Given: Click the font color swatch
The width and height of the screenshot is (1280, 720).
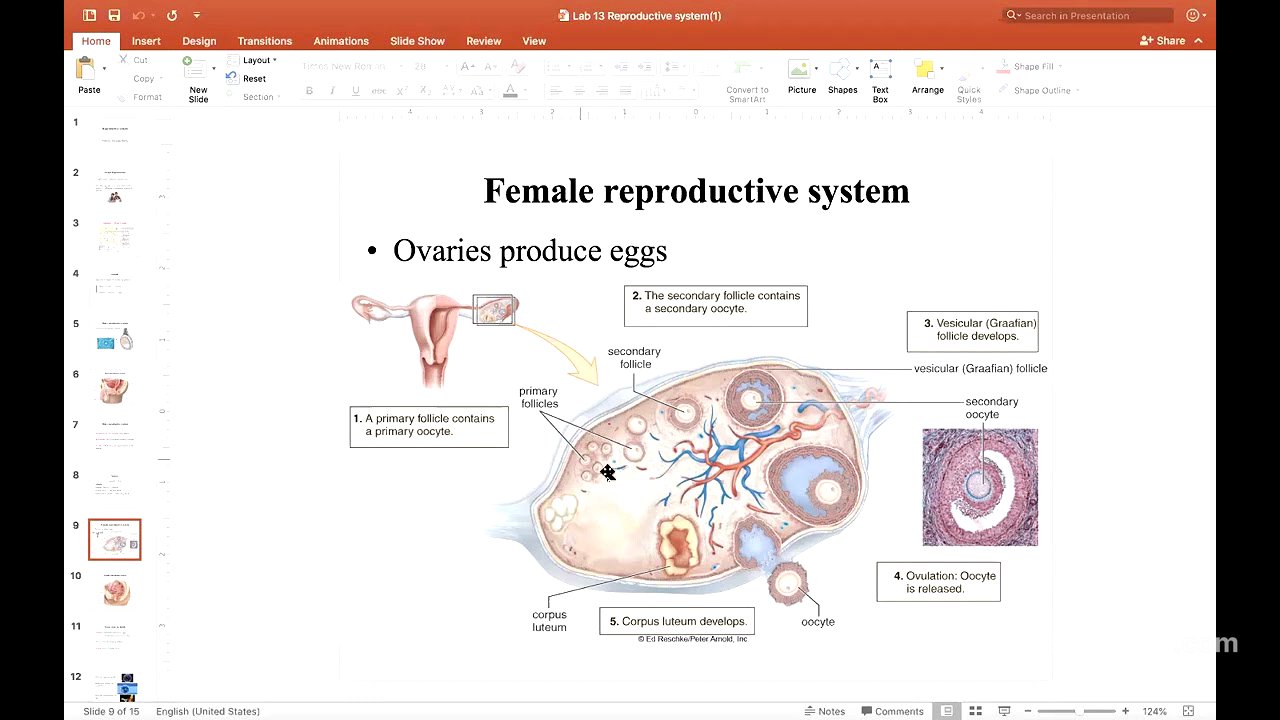Looking at the screenshot, I should [x=510, y=91].
